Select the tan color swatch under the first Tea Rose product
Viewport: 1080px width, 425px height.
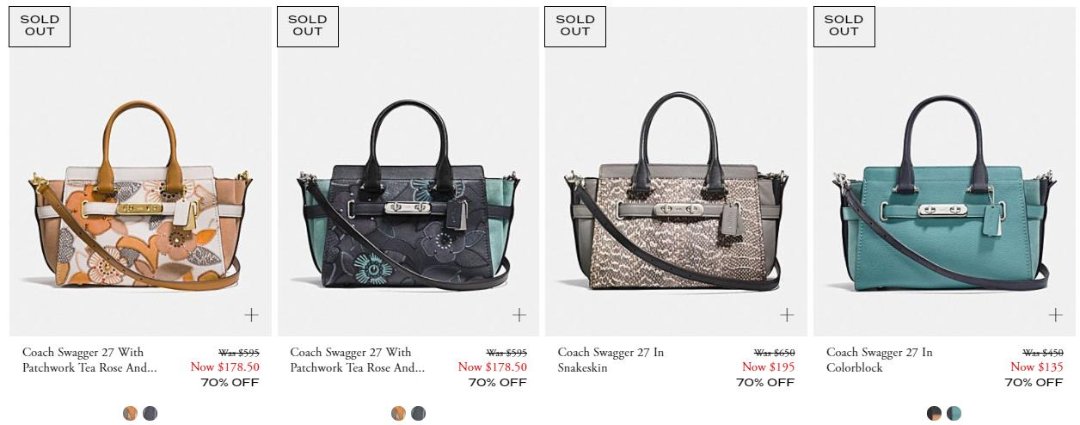pyautogui.click(x=130, y=413)
